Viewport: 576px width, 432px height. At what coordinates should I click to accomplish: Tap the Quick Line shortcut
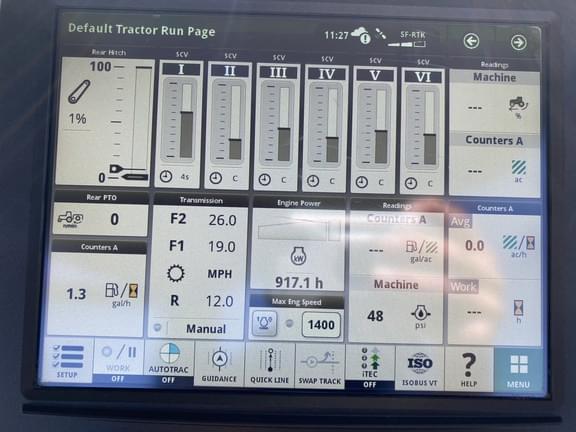(x=269, y=364)
